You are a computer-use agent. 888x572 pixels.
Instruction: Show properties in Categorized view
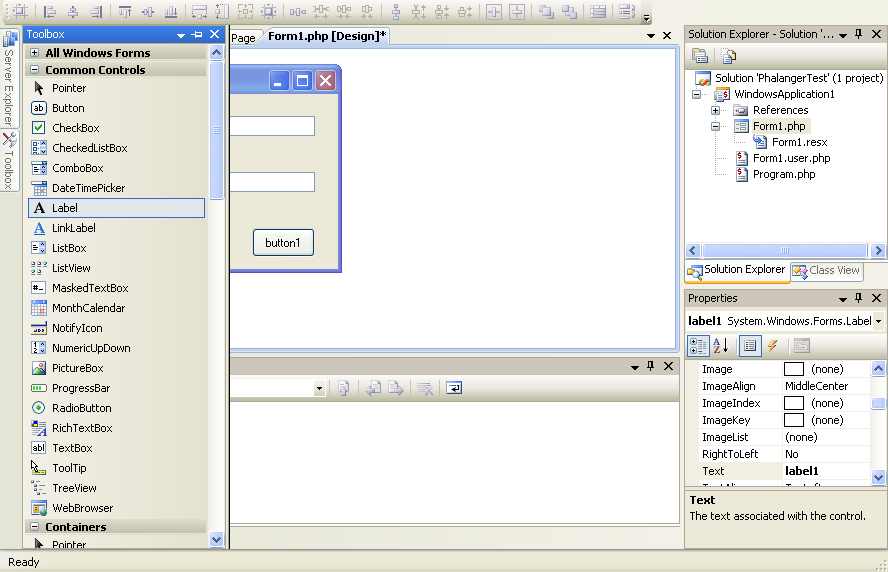tap(699, 346)
